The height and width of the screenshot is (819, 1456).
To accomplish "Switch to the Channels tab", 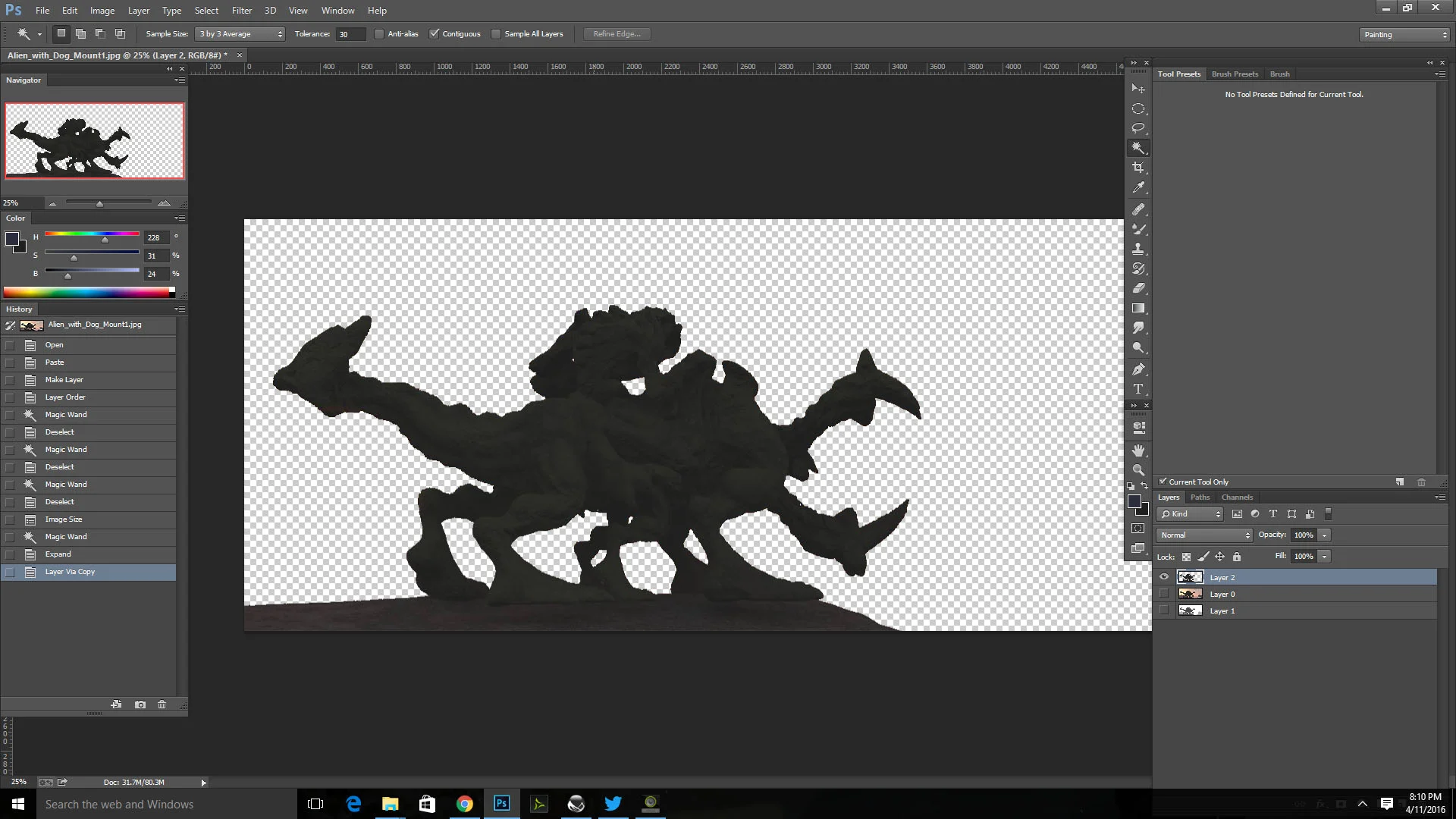I will [1237, 497].
